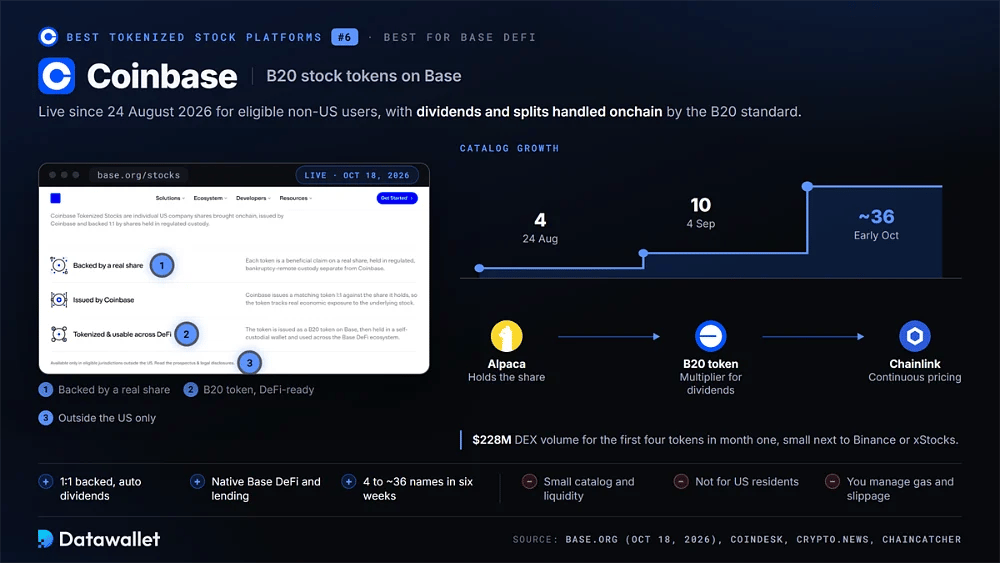This screenshot has width=1000, height=563.
Task: Click minus icon beside You manage gas
Action: point(832,481)
